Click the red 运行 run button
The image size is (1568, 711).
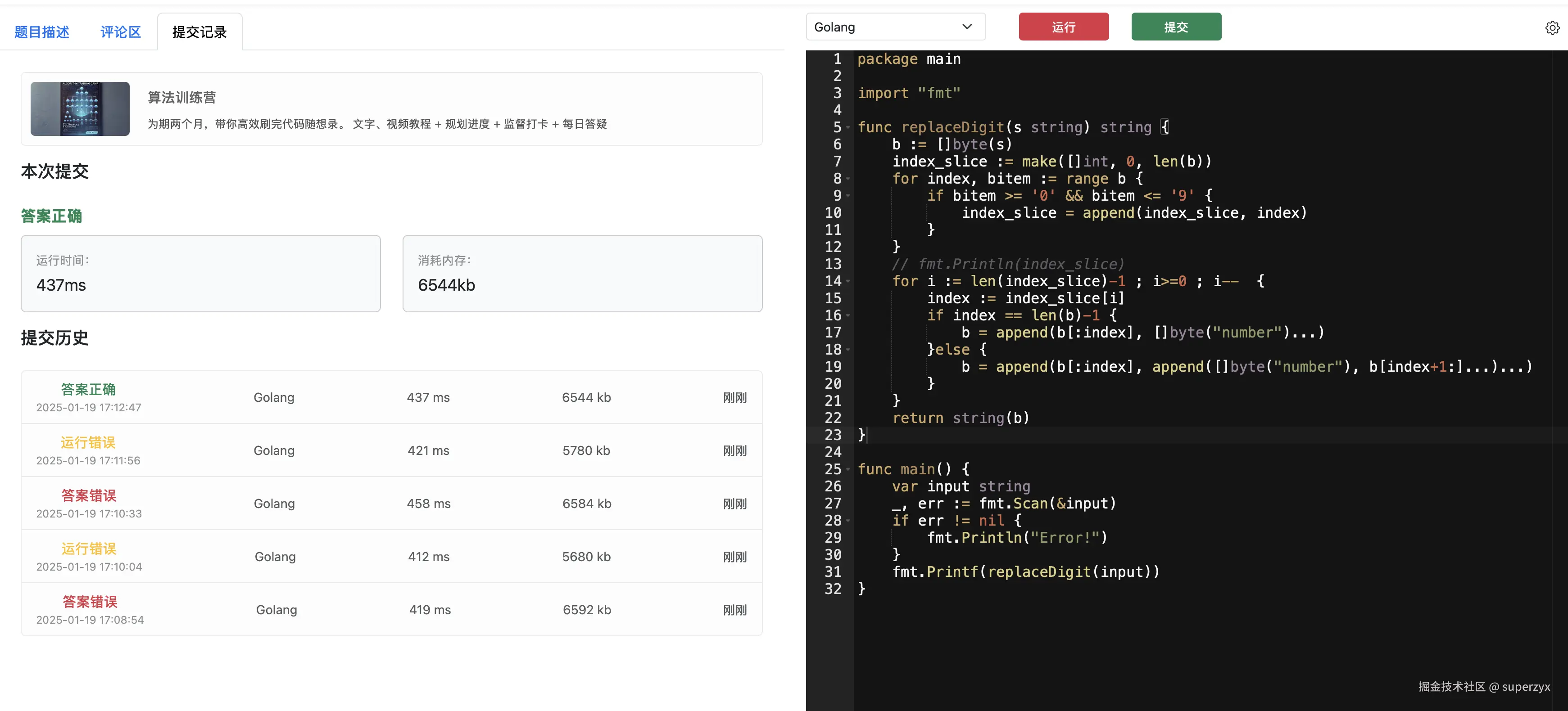point(1063,27)
